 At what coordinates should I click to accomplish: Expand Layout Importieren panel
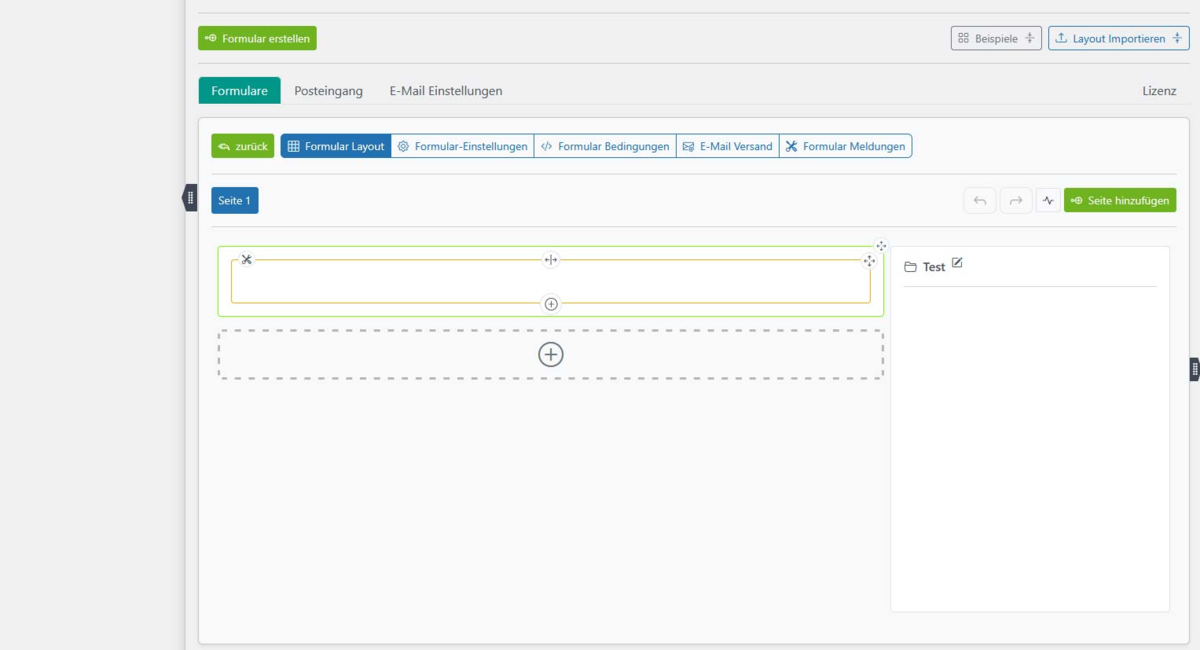(x=1118, y=38)
